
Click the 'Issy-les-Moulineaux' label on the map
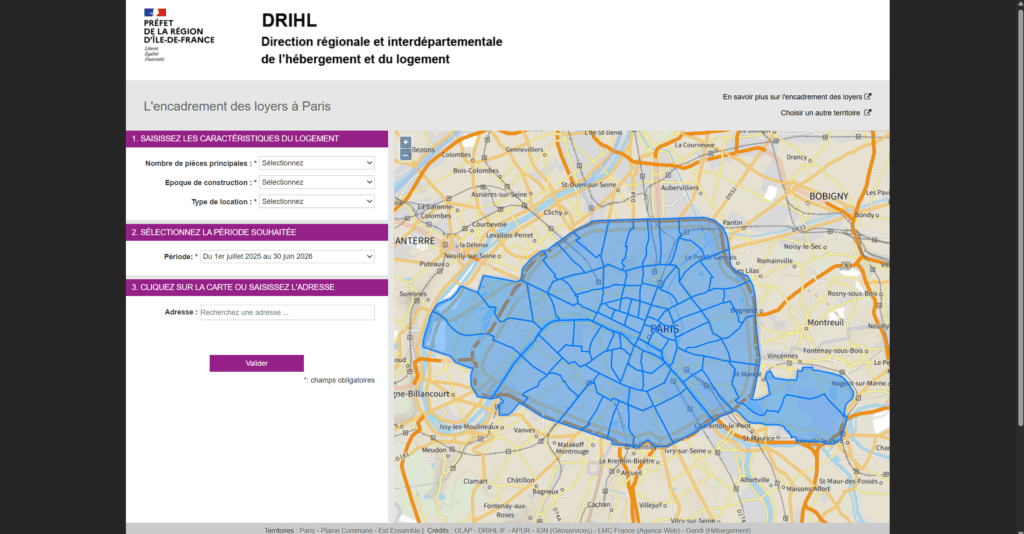click(x=469, y=426)
